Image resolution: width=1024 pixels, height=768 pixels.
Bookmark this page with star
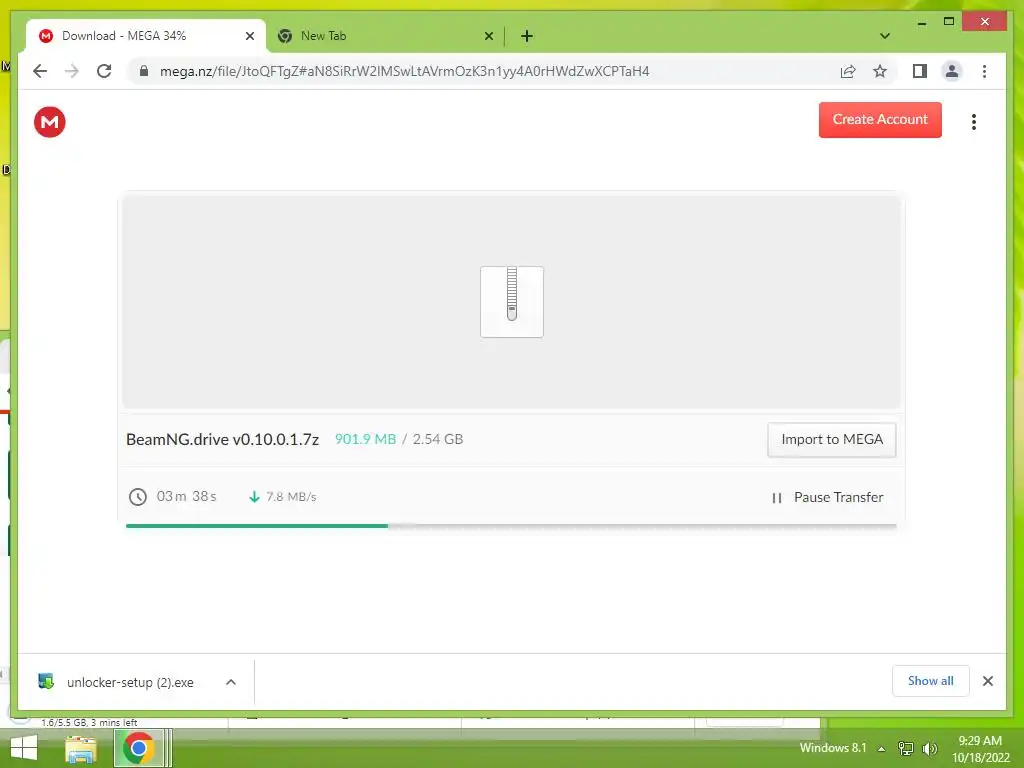(x=880, y=71)
